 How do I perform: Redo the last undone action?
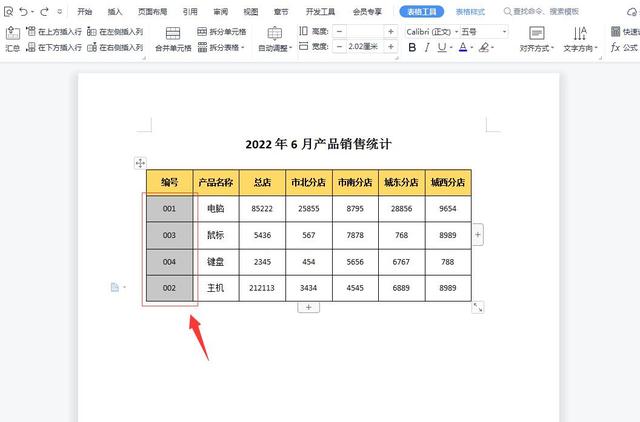click(44, 11)
